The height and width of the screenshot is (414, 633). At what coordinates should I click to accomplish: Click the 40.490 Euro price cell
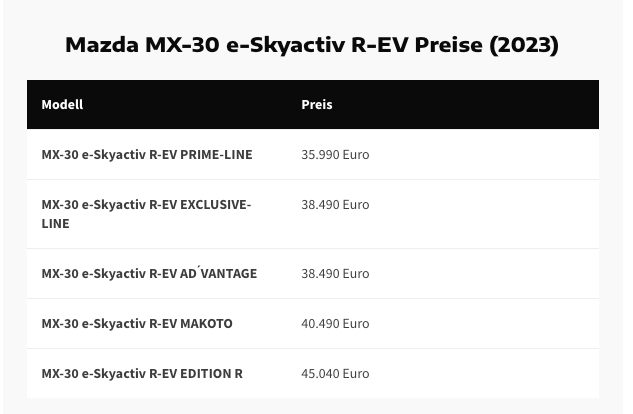tap(335, 324)
